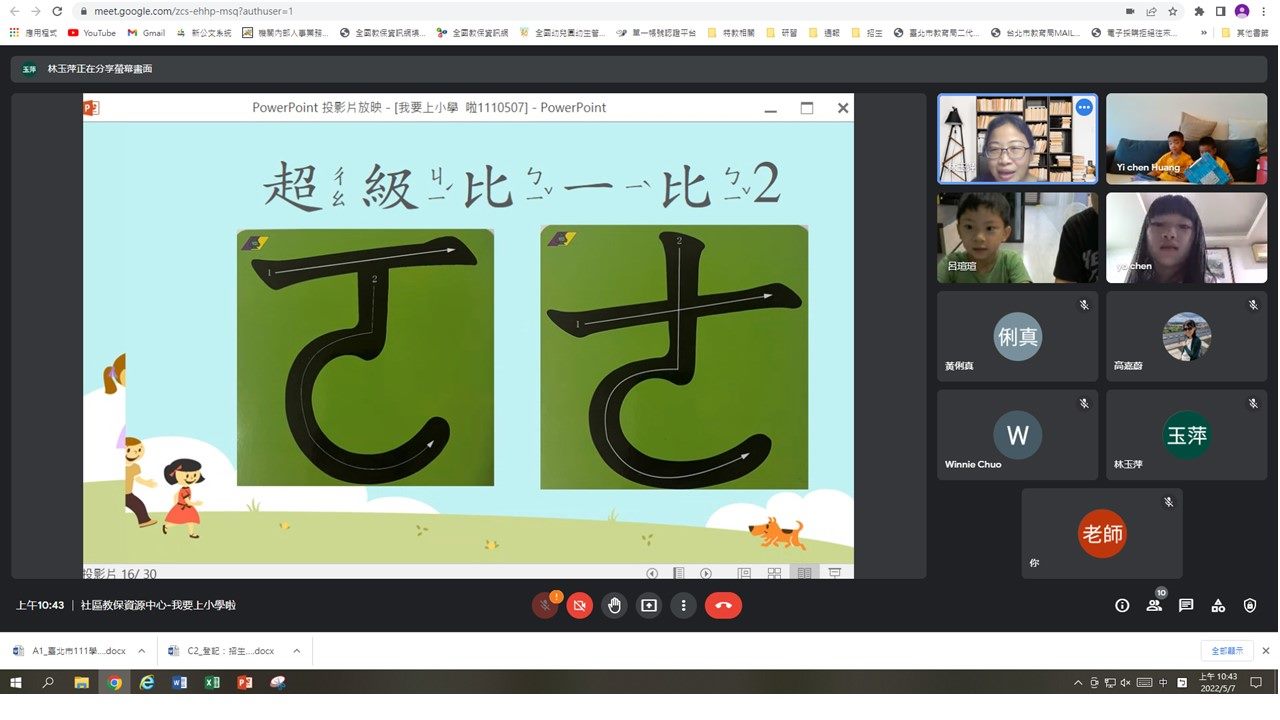Image resolution: width=1280 pixels, height=720 pixels.
Task: Open PowerPoint from the Windows taskbar
Action: click(245, 683)
